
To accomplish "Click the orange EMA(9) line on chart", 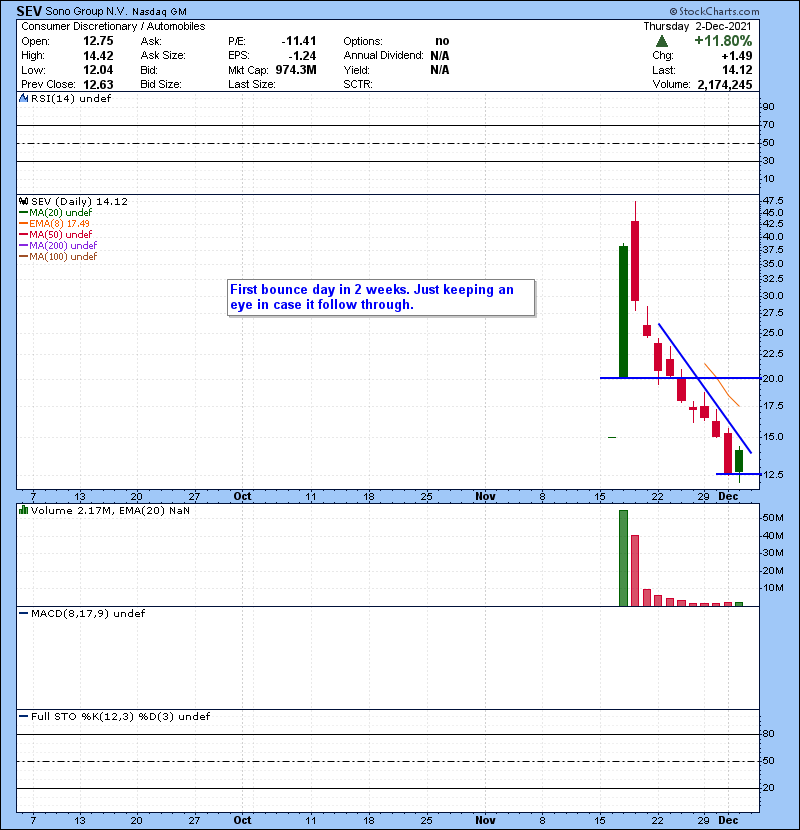I will 722,385.
